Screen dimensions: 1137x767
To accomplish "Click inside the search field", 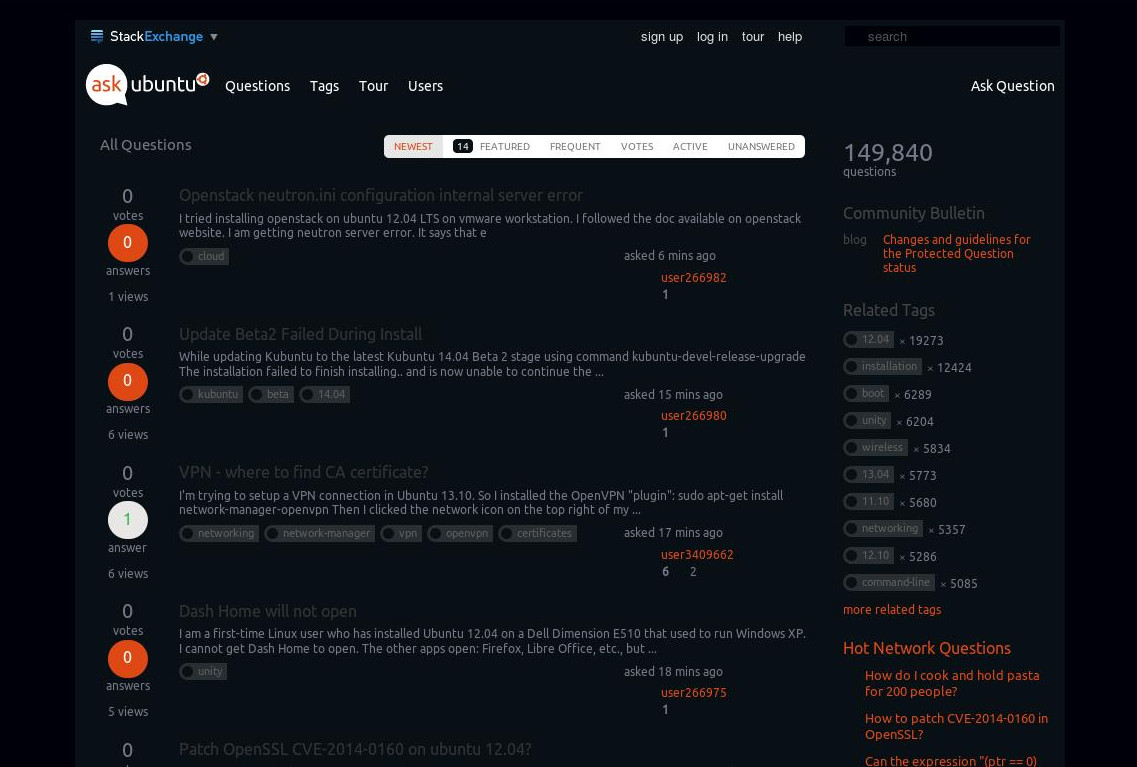I will (x=952, y=36).
